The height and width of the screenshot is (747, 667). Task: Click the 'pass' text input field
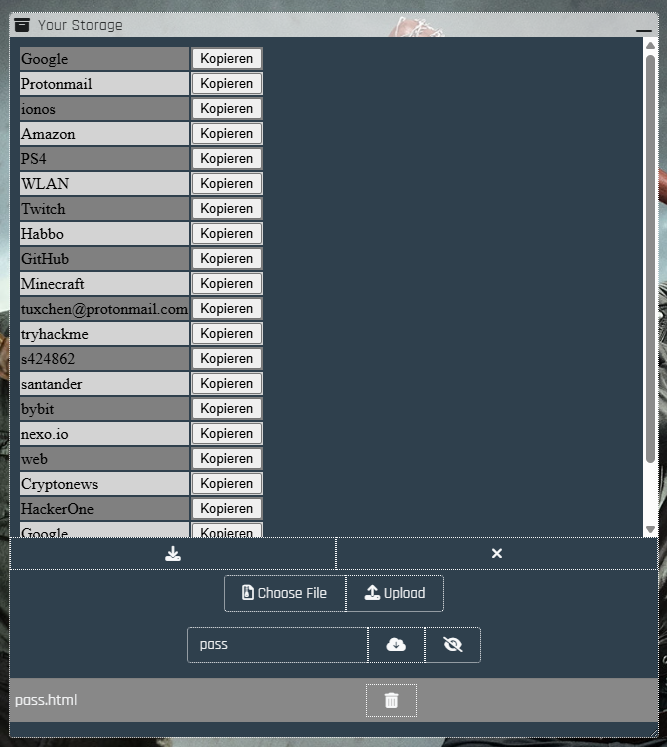pyautogui.click(x=278, y=645)
